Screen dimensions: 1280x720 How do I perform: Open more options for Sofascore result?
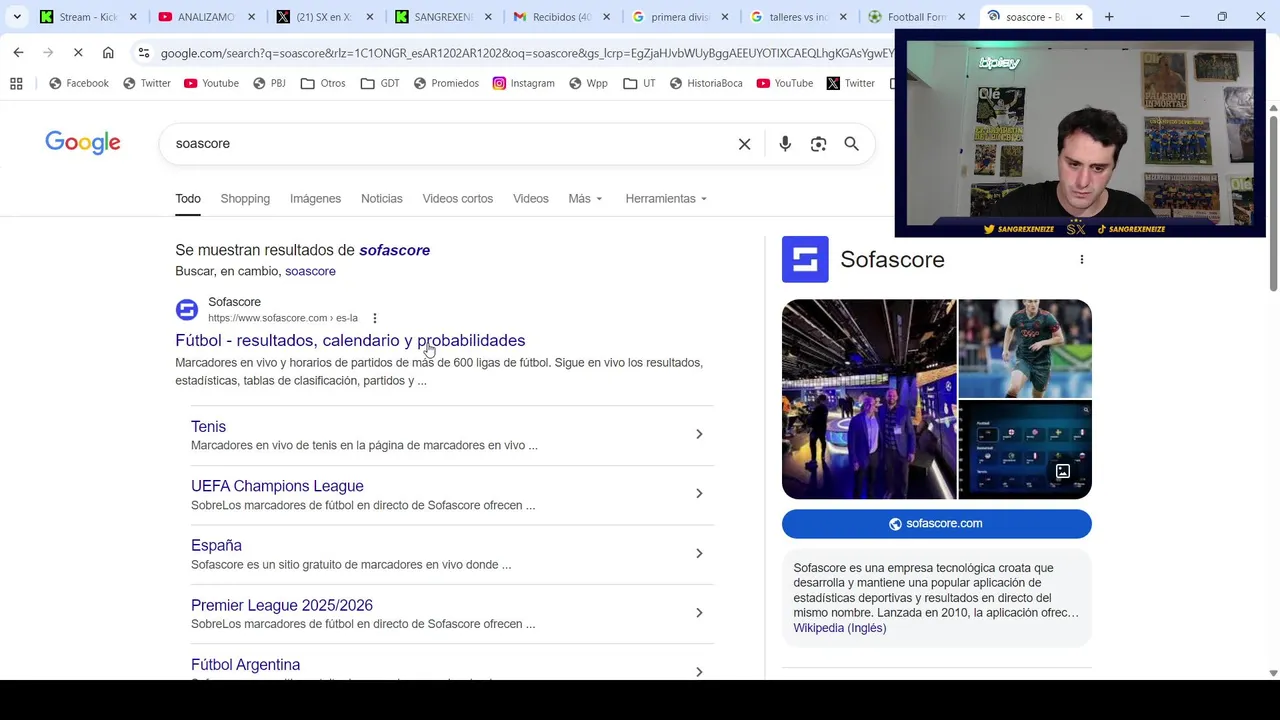click(x=375, y=318)
